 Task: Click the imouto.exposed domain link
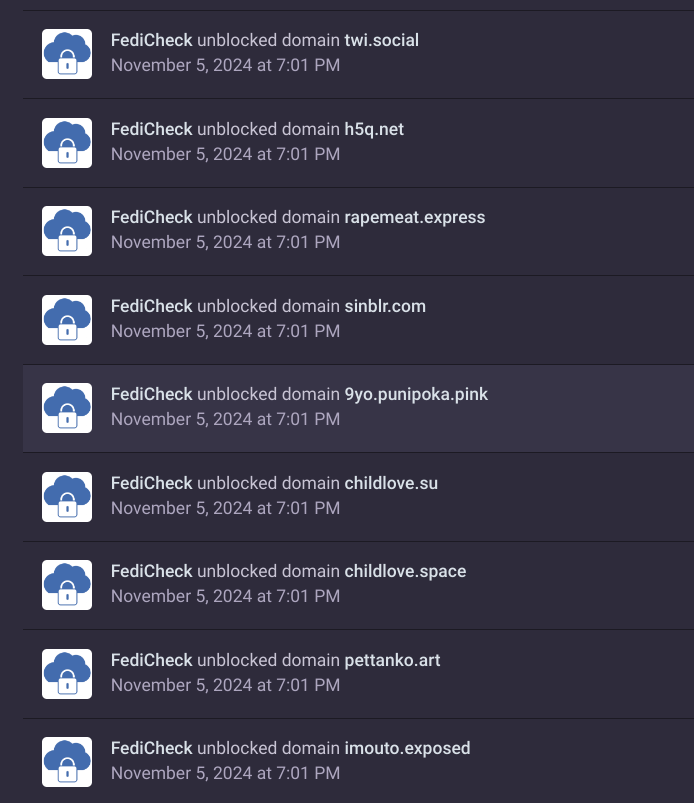pyautogui.click(x=407, y=748)
